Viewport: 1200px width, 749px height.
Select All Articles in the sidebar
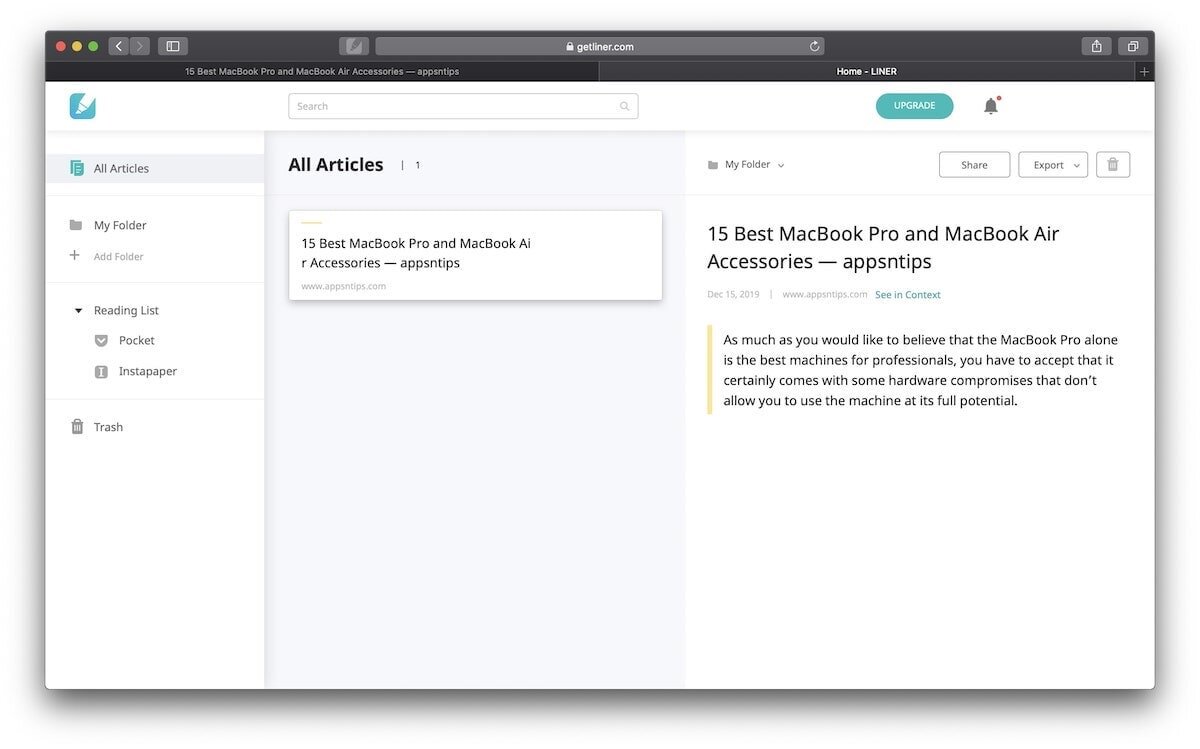[120, 168]
